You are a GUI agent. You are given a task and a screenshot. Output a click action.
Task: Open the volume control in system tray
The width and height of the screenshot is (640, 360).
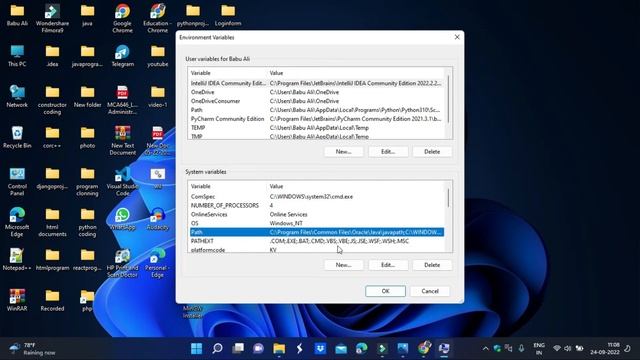pos(568,349)
